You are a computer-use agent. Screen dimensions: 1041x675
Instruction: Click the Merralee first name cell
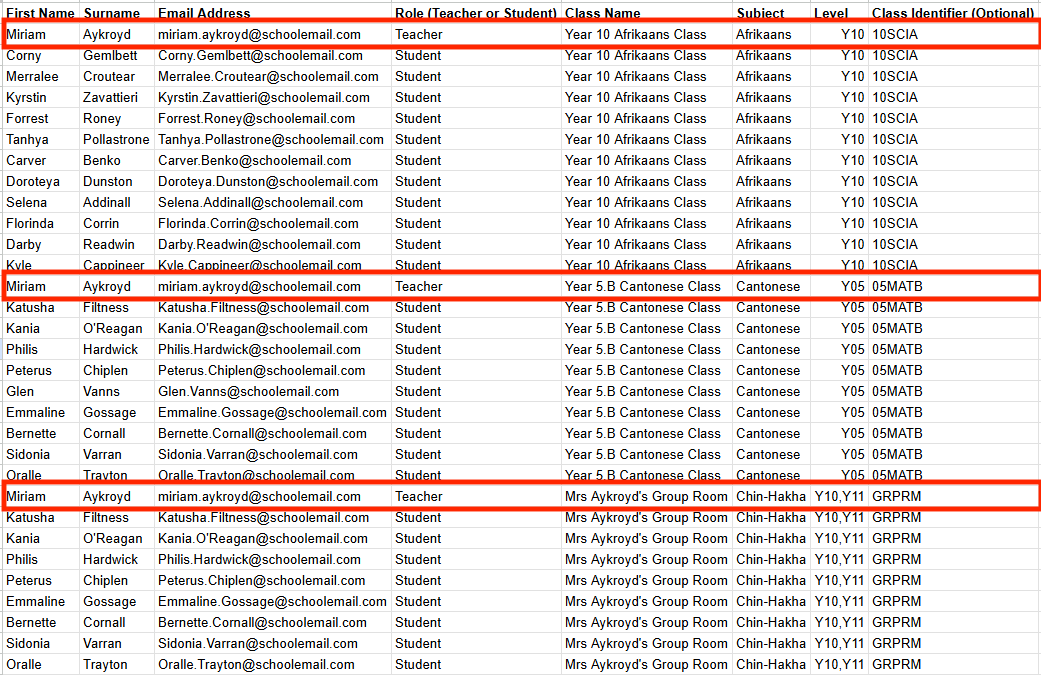40,77
